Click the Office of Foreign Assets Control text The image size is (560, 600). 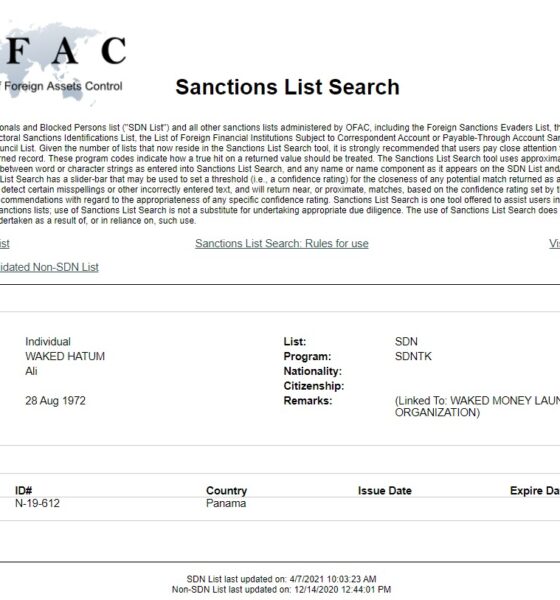[61, 86]
